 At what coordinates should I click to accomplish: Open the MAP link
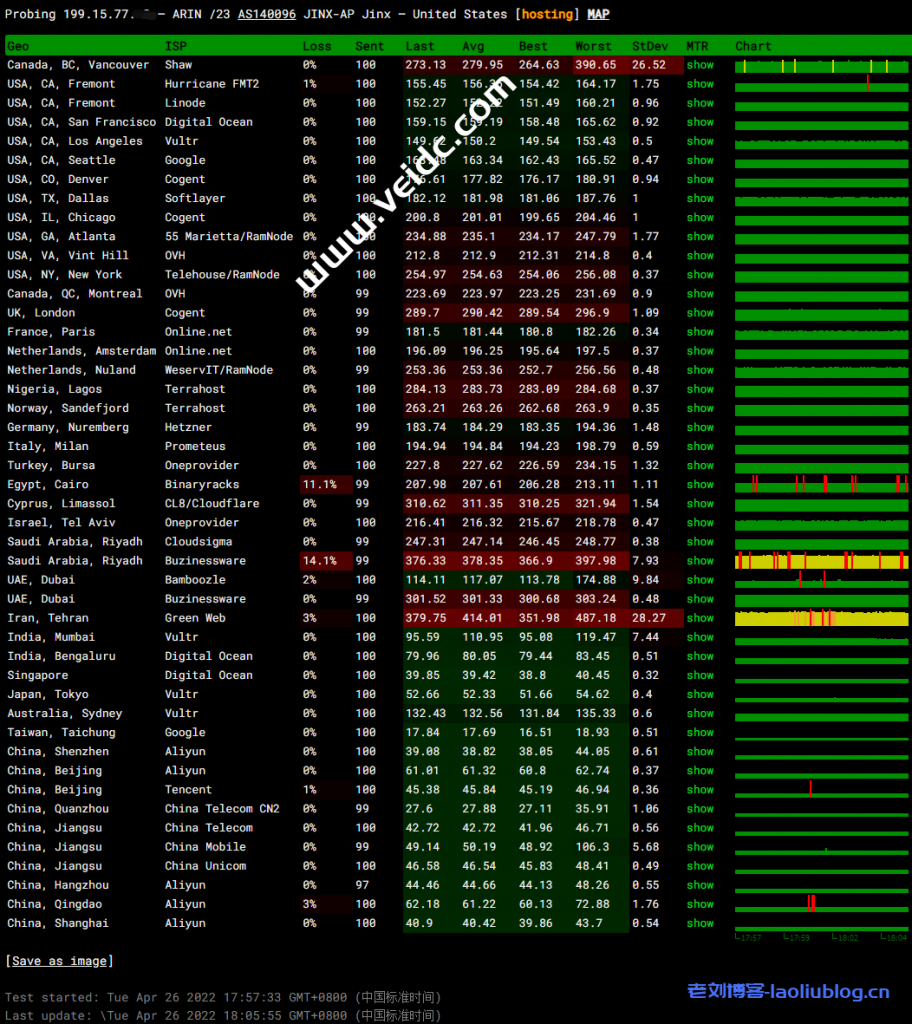pyautogui.click(x=598, y=15)
